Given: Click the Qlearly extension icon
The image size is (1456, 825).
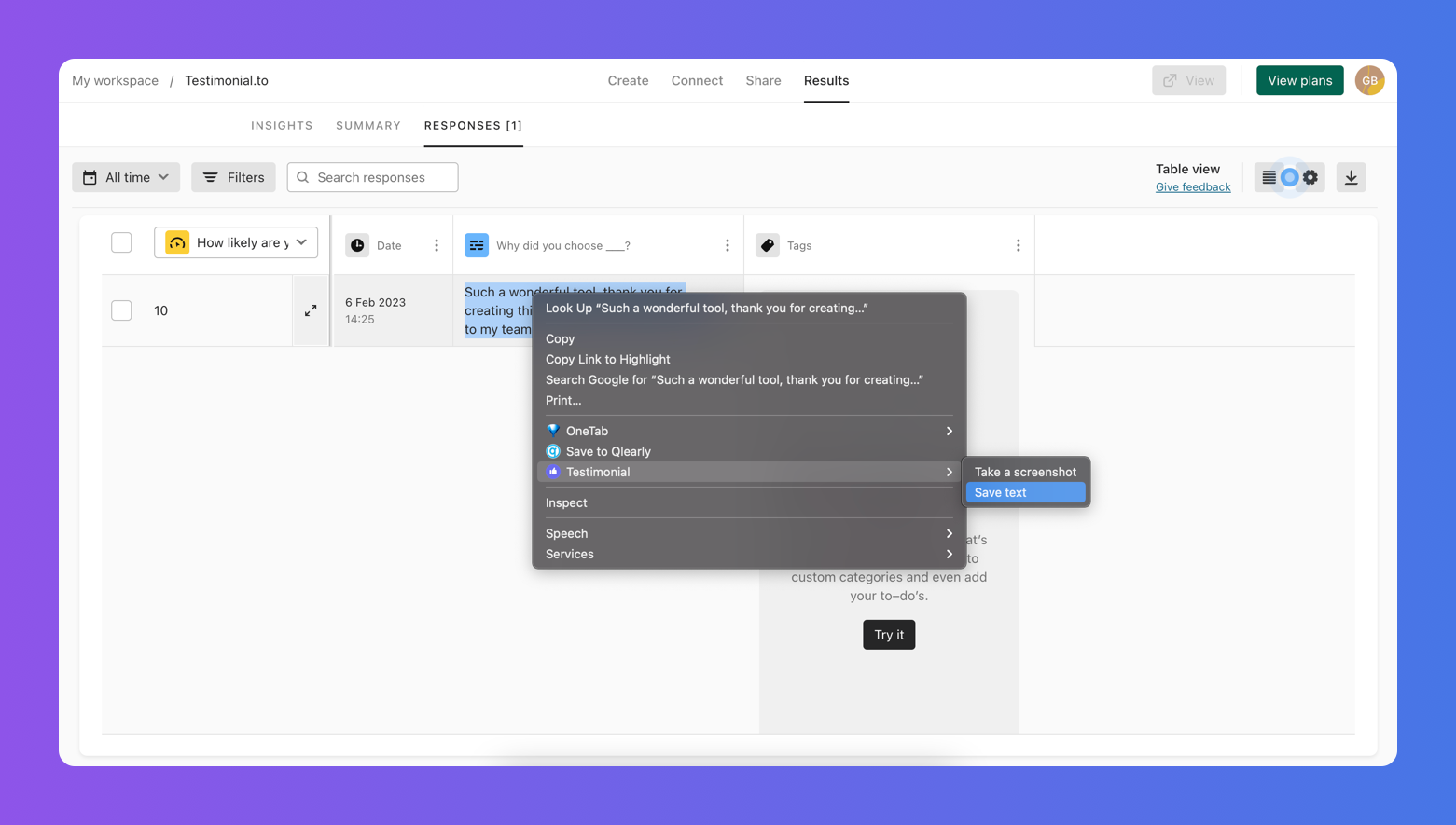Looking at the screenshot, I should [553, 451].
